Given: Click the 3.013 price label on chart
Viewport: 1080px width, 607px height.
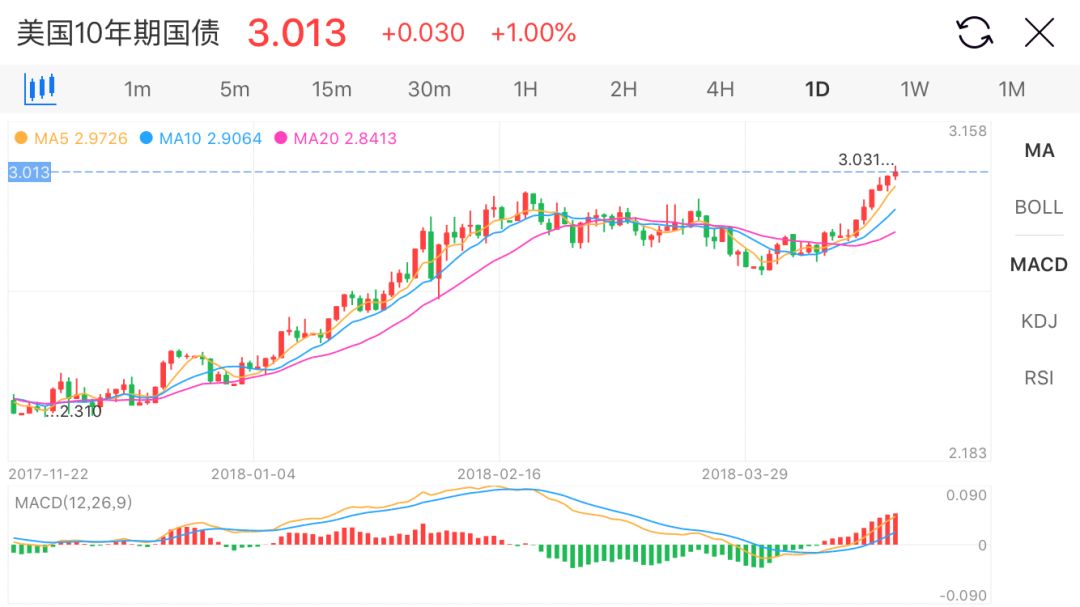Looking at the screenshot, I should [29, 172].
